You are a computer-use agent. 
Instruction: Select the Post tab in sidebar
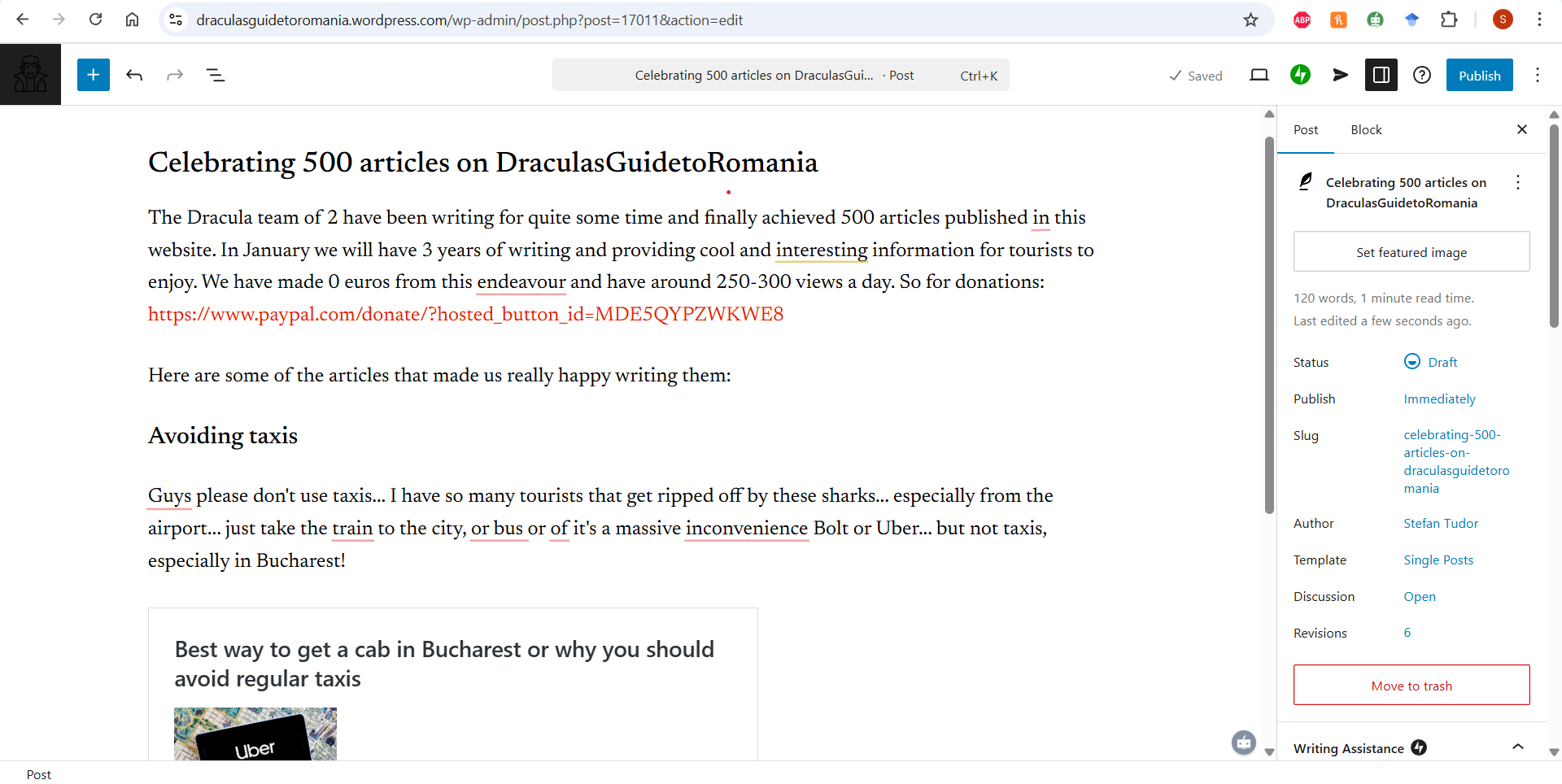pyautogui.click(x=1305, y=129)
